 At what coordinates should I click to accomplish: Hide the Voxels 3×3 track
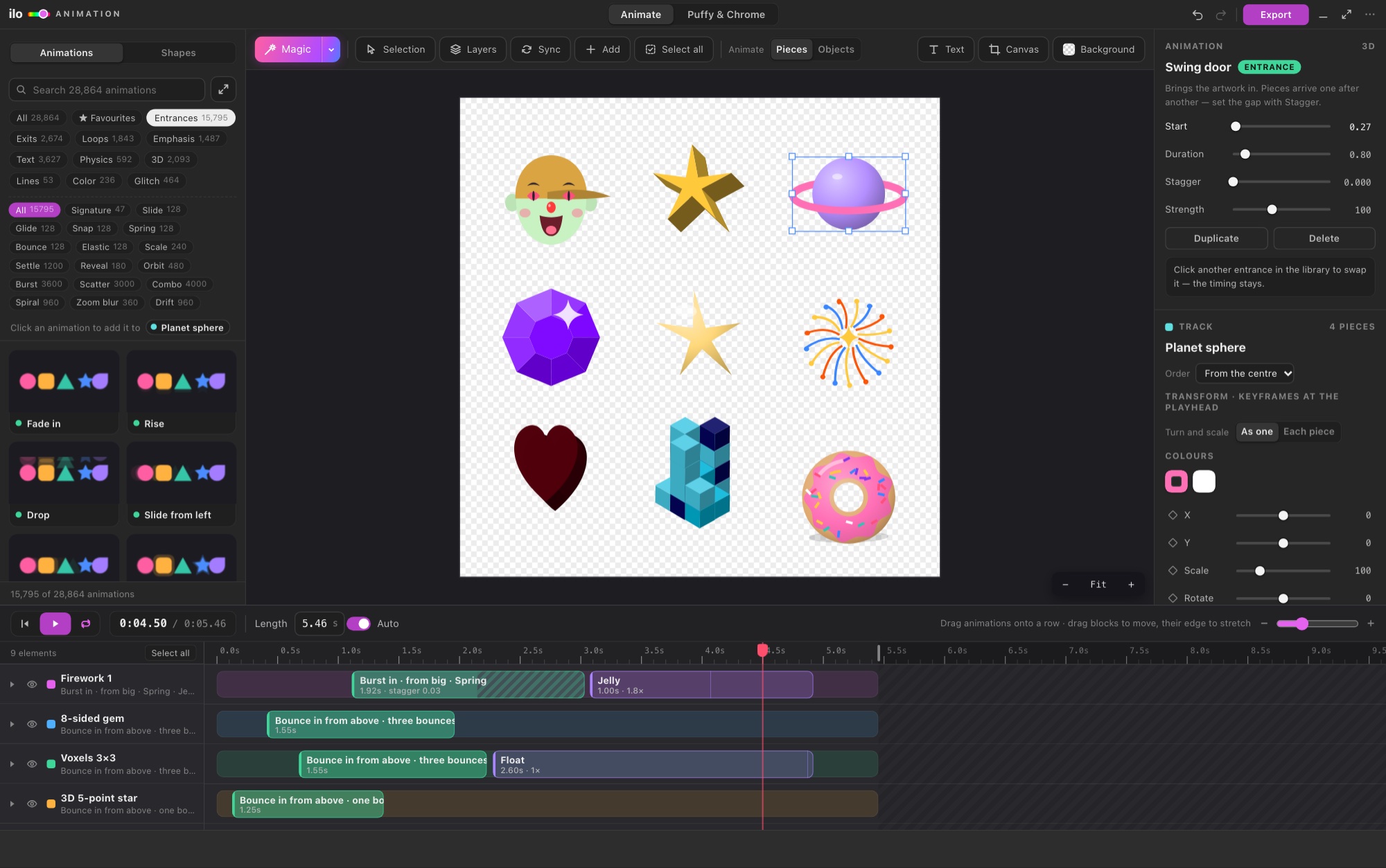[x=32, y=764]
